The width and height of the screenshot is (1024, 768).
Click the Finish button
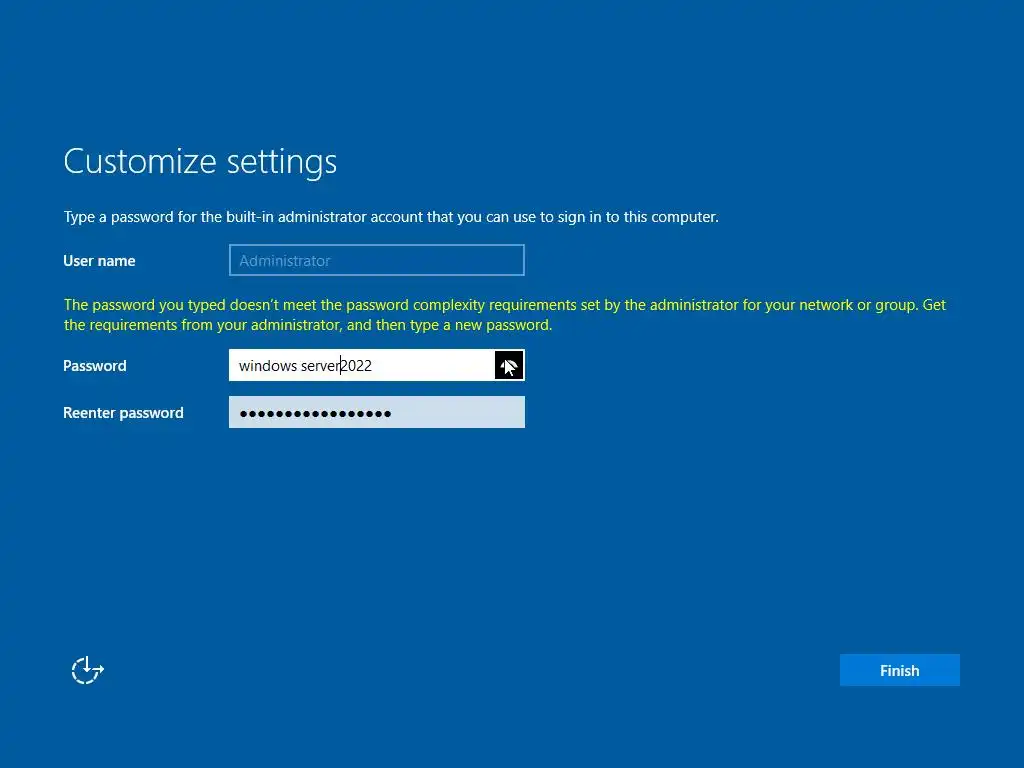pos(899,670)
